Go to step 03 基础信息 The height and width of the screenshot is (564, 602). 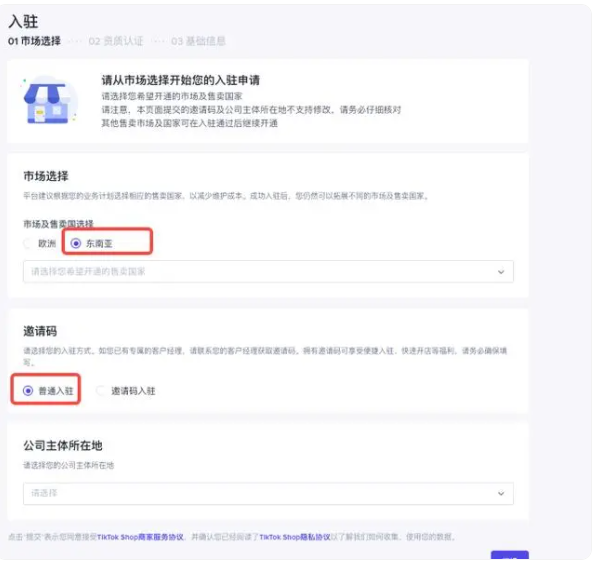pyautogui.click(x=198, y=41)
